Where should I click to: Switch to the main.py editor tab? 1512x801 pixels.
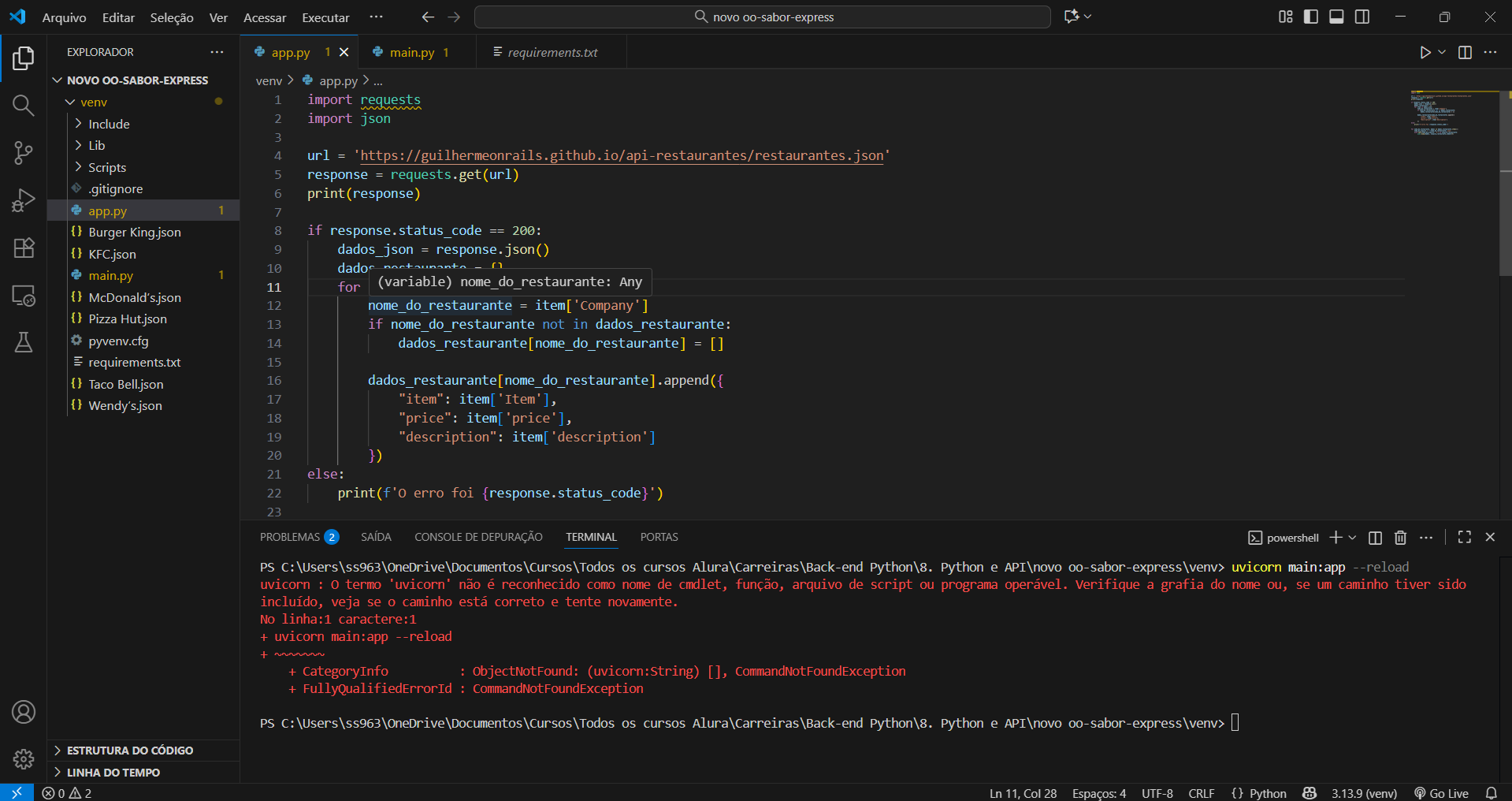tap(411, 52)
